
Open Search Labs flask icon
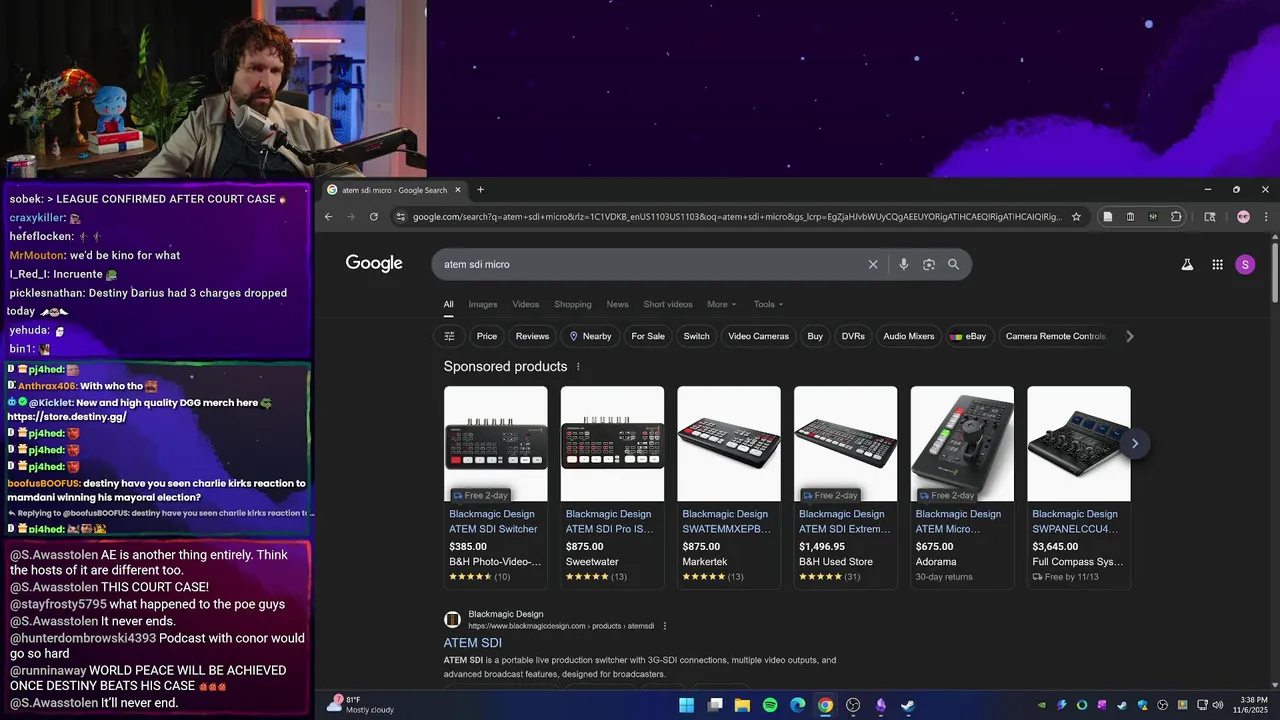[x=1187, y=264]
